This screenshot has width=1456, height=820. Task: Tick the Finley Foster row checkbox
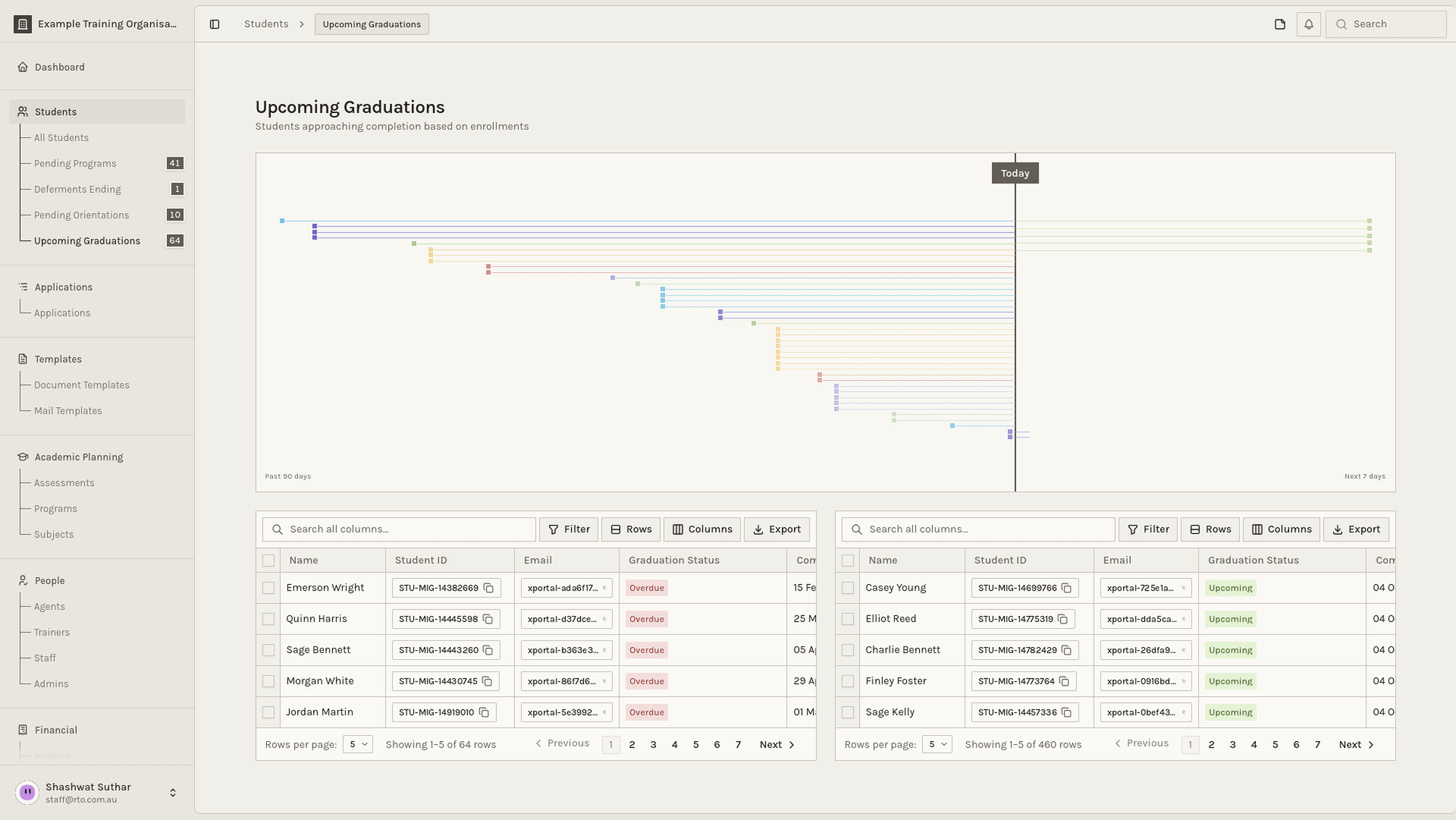click(848, 681)
